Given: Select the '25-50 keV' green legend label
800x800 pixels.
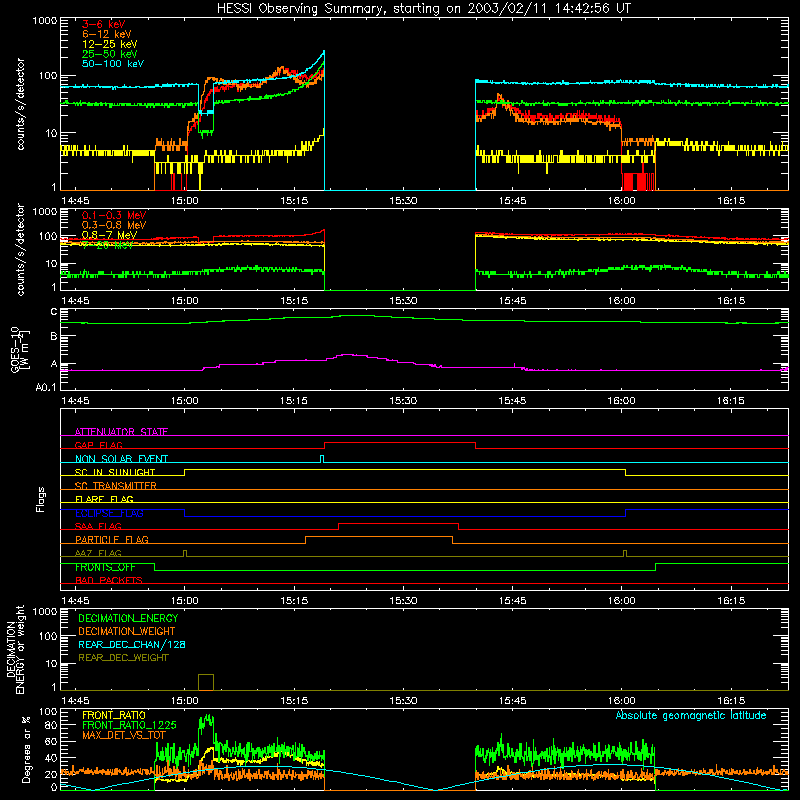Looking at the screenshot, I should tap(109, 54).
